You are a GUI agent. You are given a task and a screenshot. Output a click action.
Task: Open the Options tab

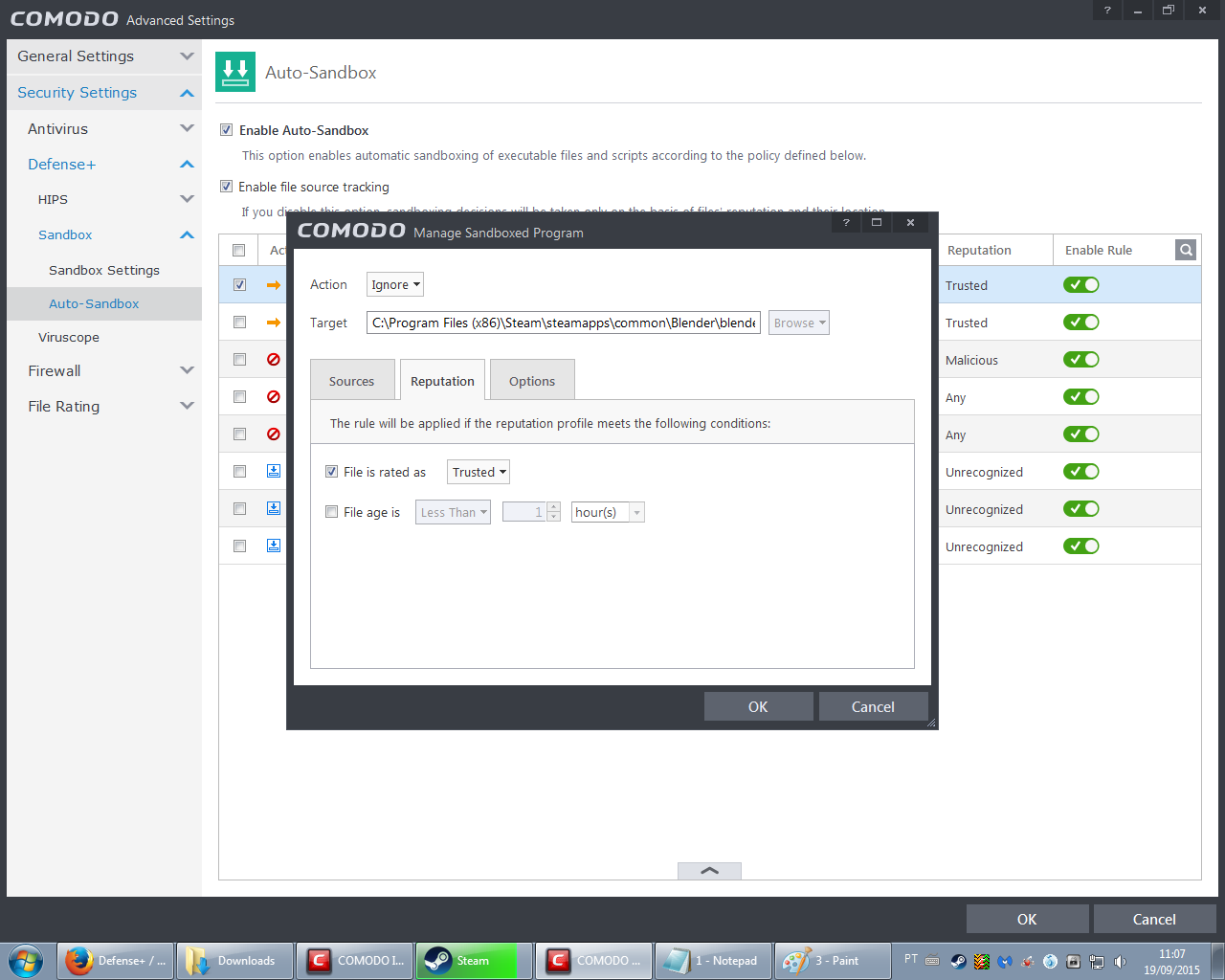532,380
